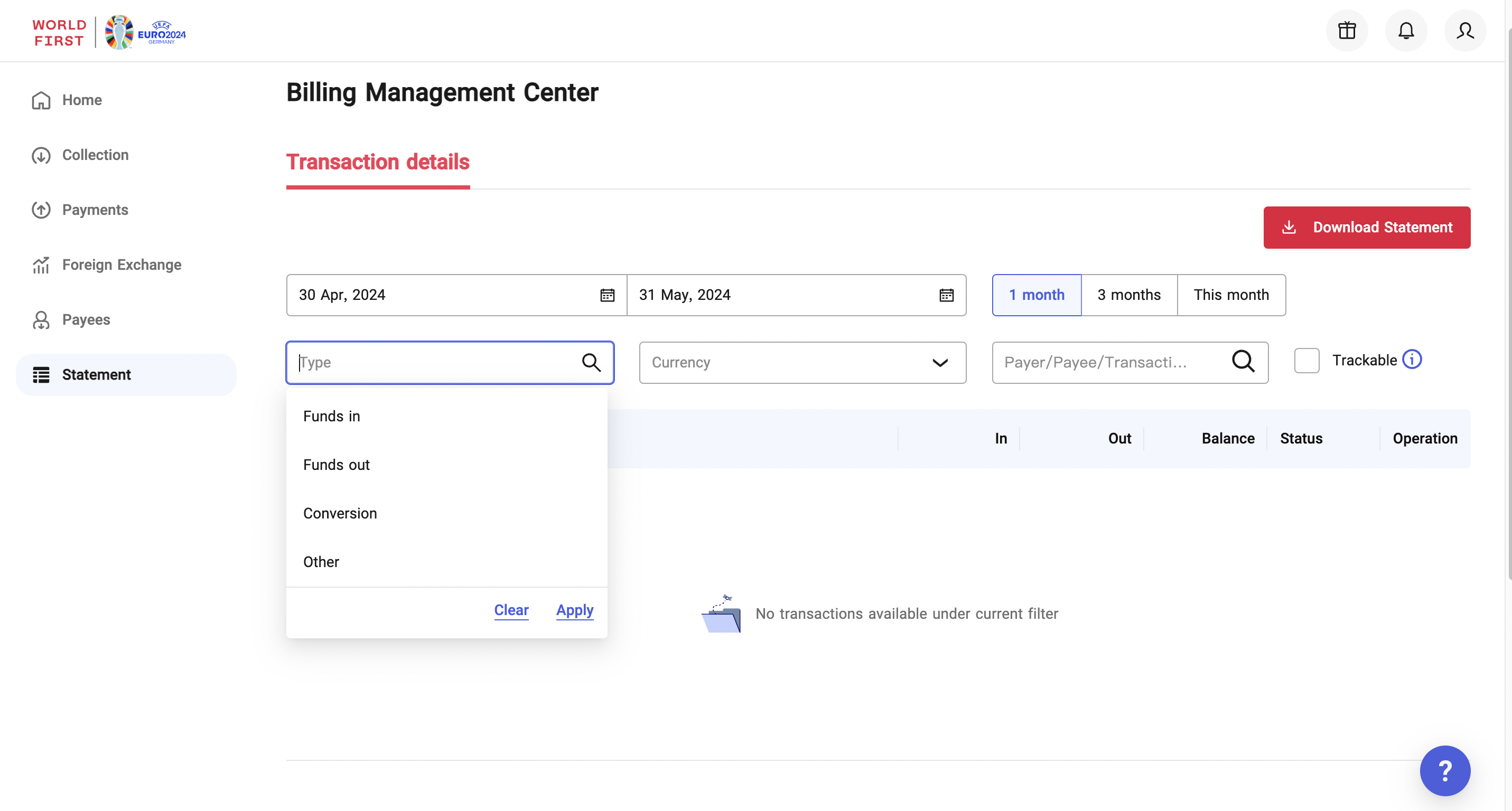Choose Conversion from Type list
Screen dimensions: 1512x811
tap(340, 513)
